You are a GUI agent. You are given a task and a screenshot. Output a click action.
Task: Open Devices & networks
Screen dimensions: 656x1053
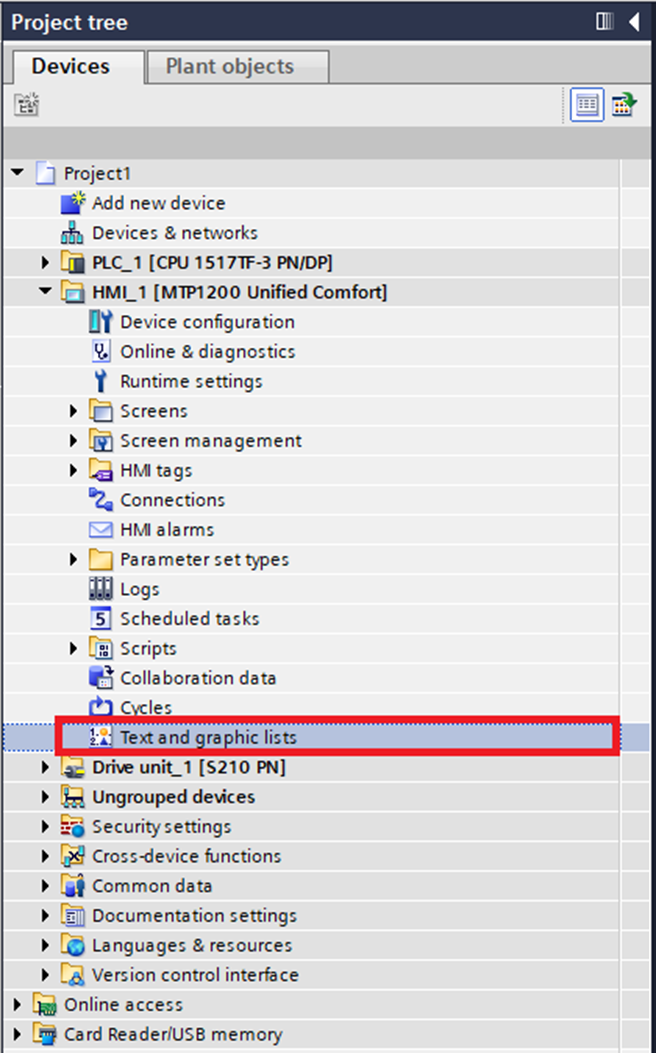click(x=175, y=232)
